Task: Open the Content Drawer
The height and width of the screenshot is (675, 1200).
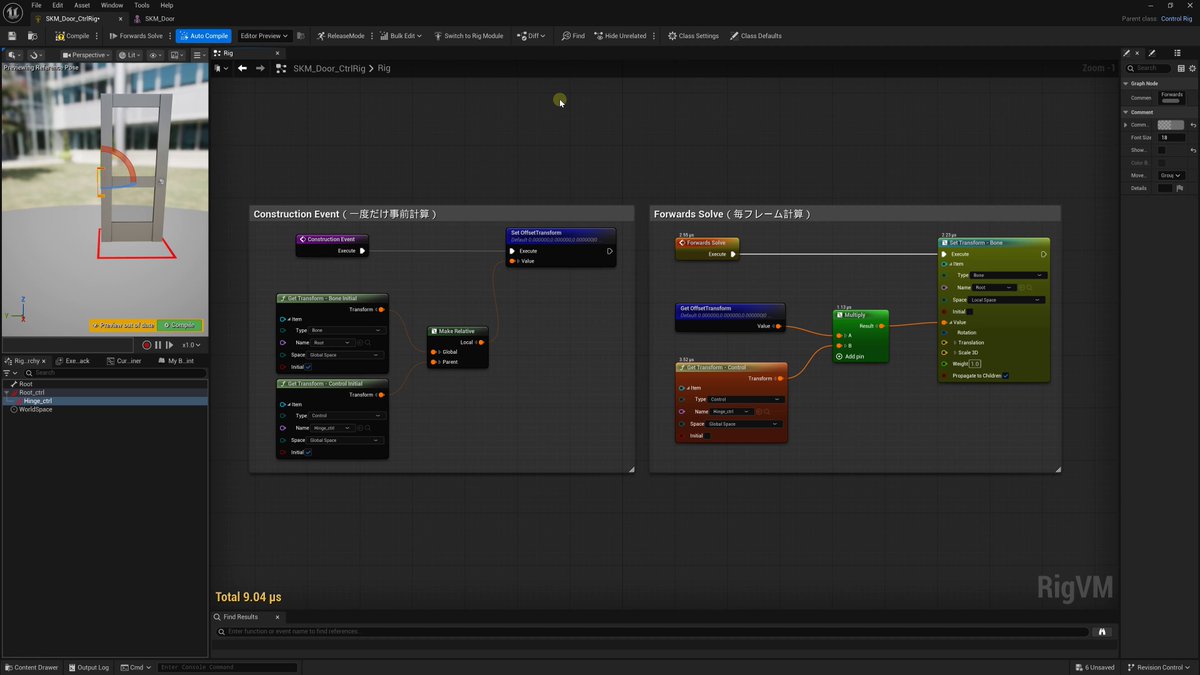Action: (x=31, y=667)
